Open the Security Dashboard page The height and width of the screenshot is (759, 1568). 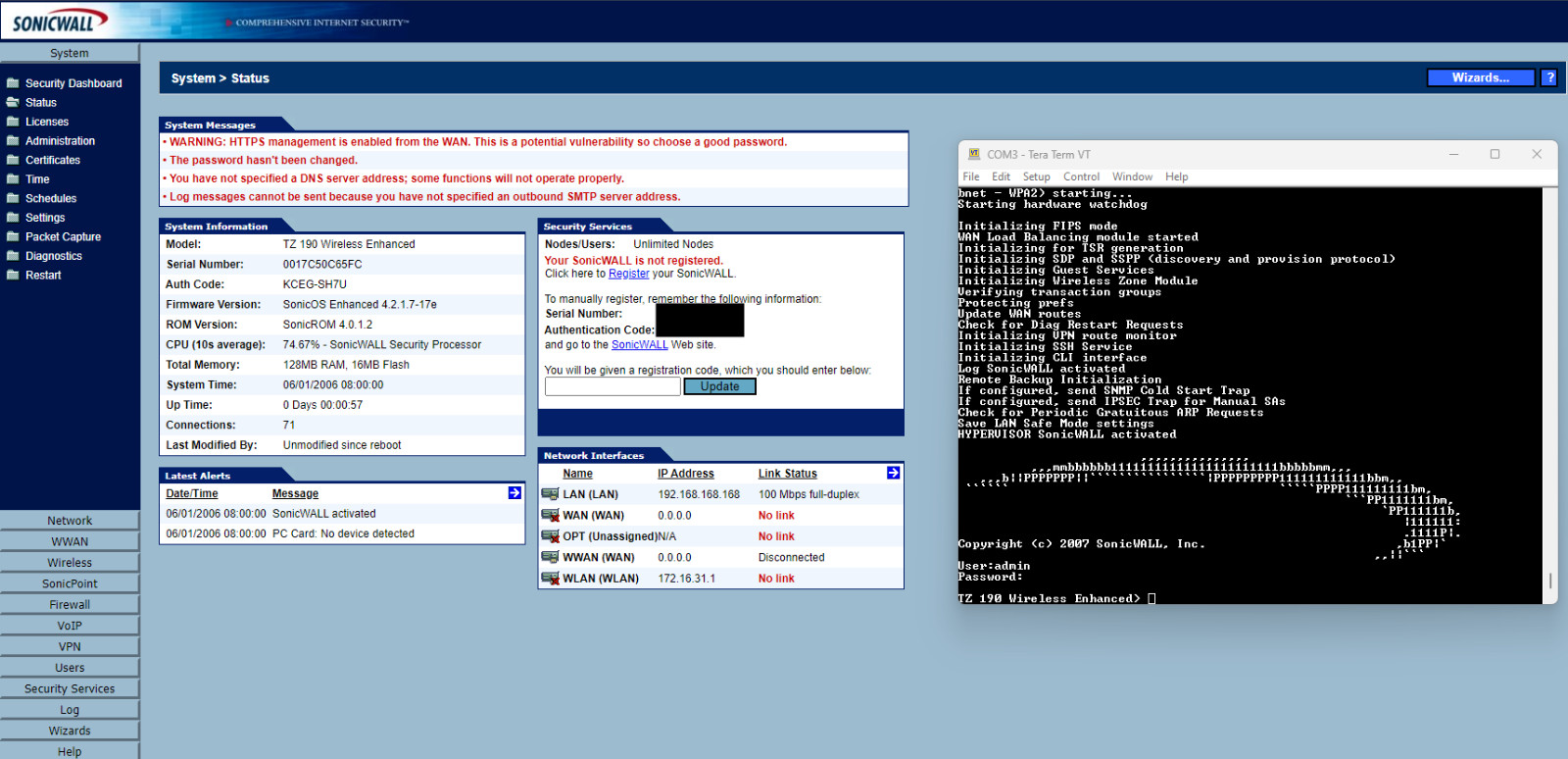point(73,83)
